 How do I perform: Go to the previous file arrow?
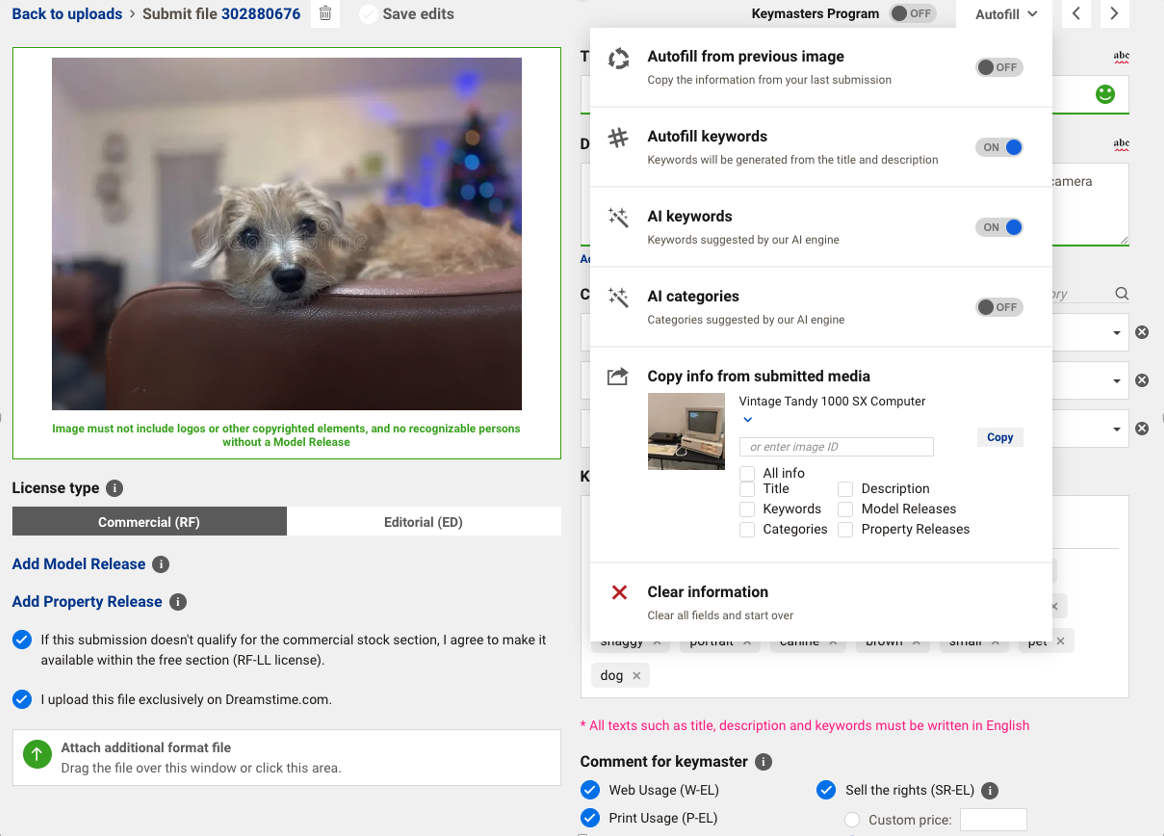[x=1076, y=14]
